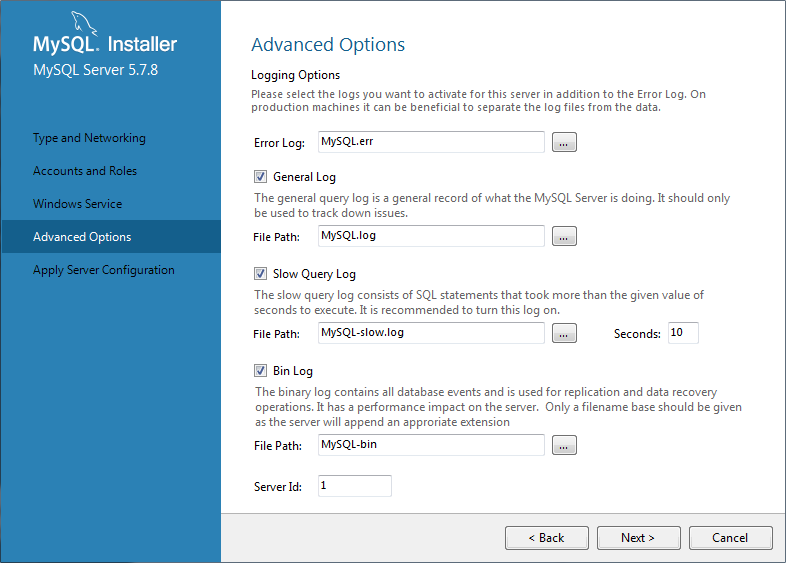The image size is (786, 563).
Task: Cancel the installer configuration
Action: click(730, 538)
